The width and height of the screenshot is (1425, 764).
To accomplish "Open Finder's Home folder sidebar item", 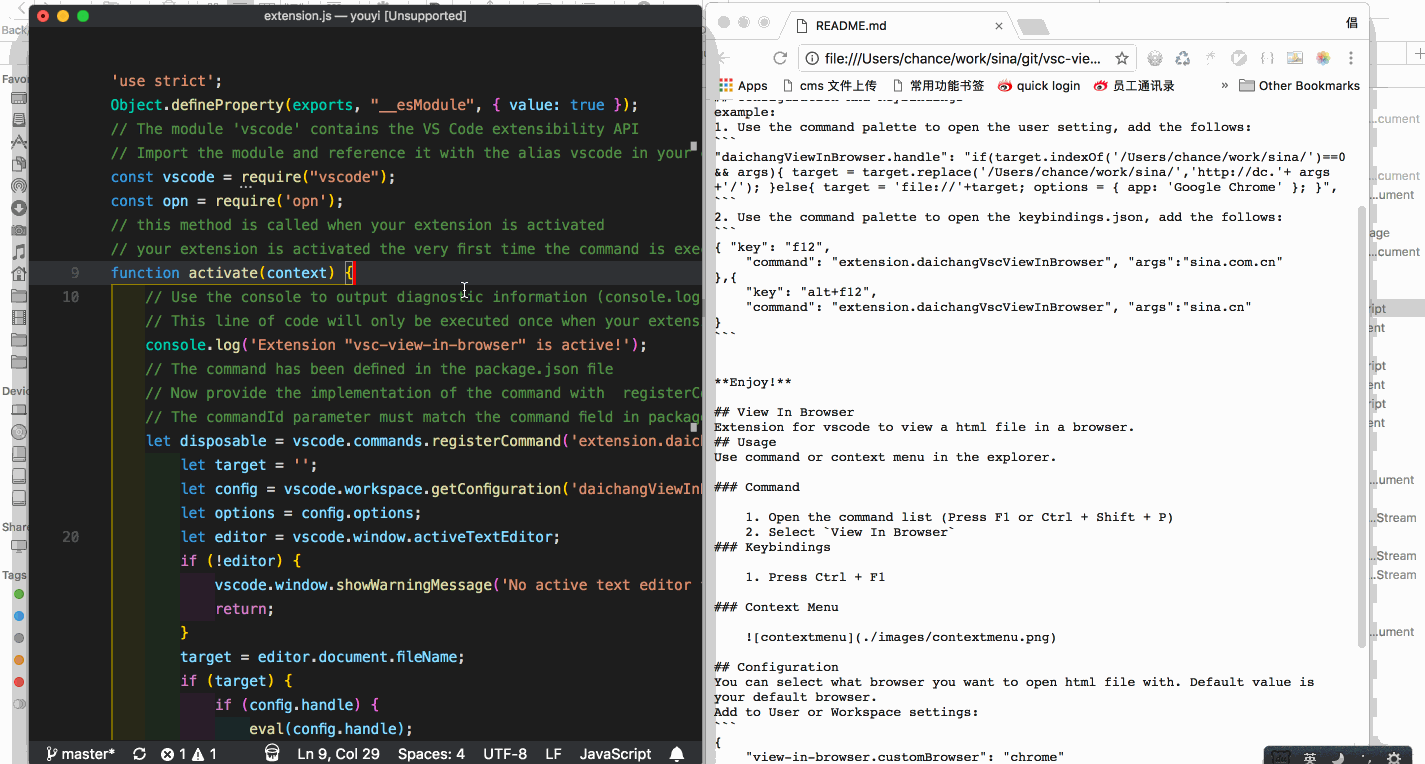I will click(18, 274).
